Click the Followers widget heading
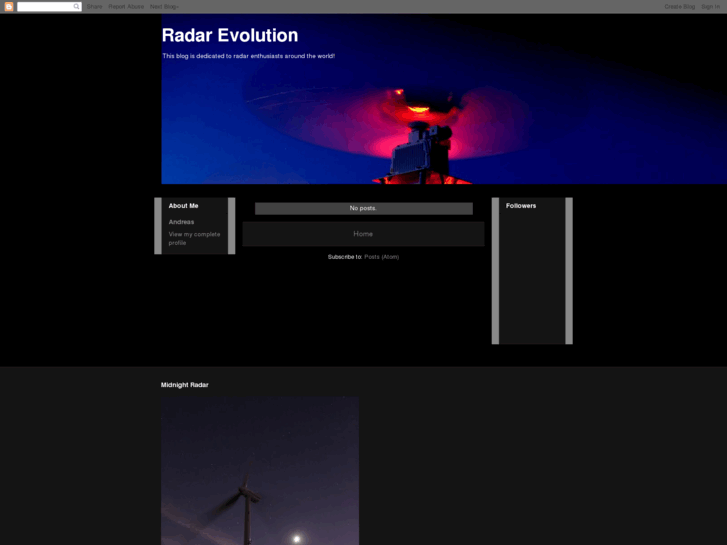Image resolution: width=727 pixels, height=545 pixels. click(521, 206)
